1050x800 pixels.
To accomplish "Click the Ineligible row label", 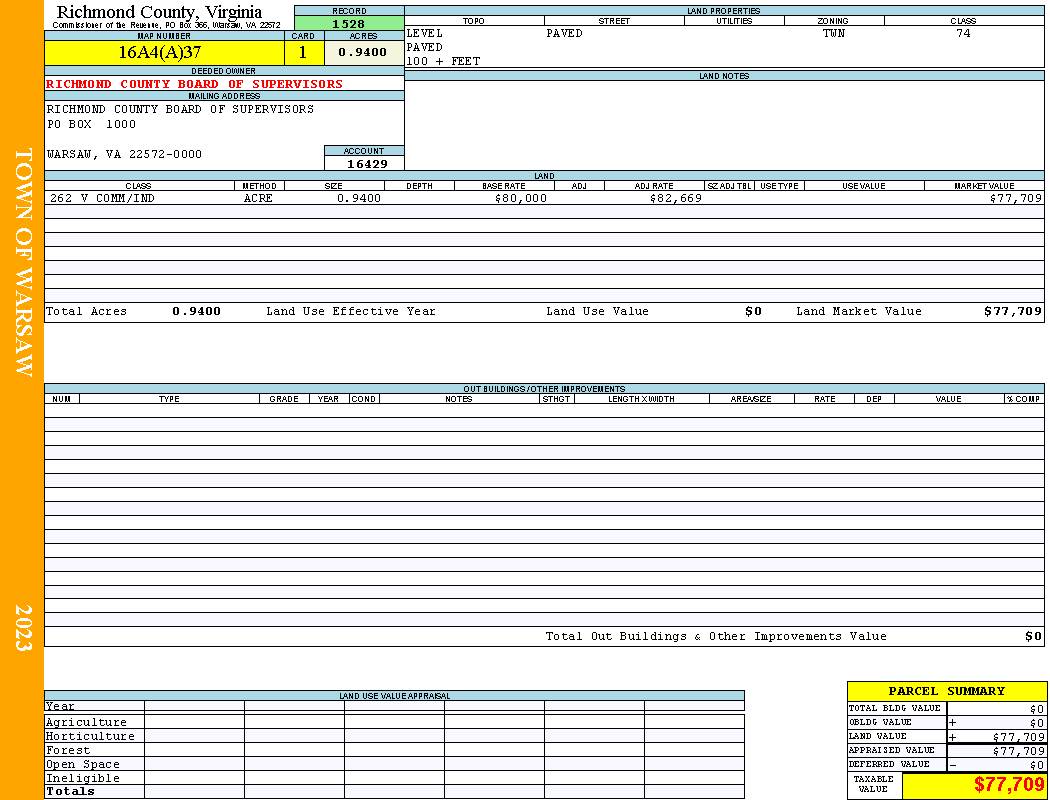I will coord(82,779).
